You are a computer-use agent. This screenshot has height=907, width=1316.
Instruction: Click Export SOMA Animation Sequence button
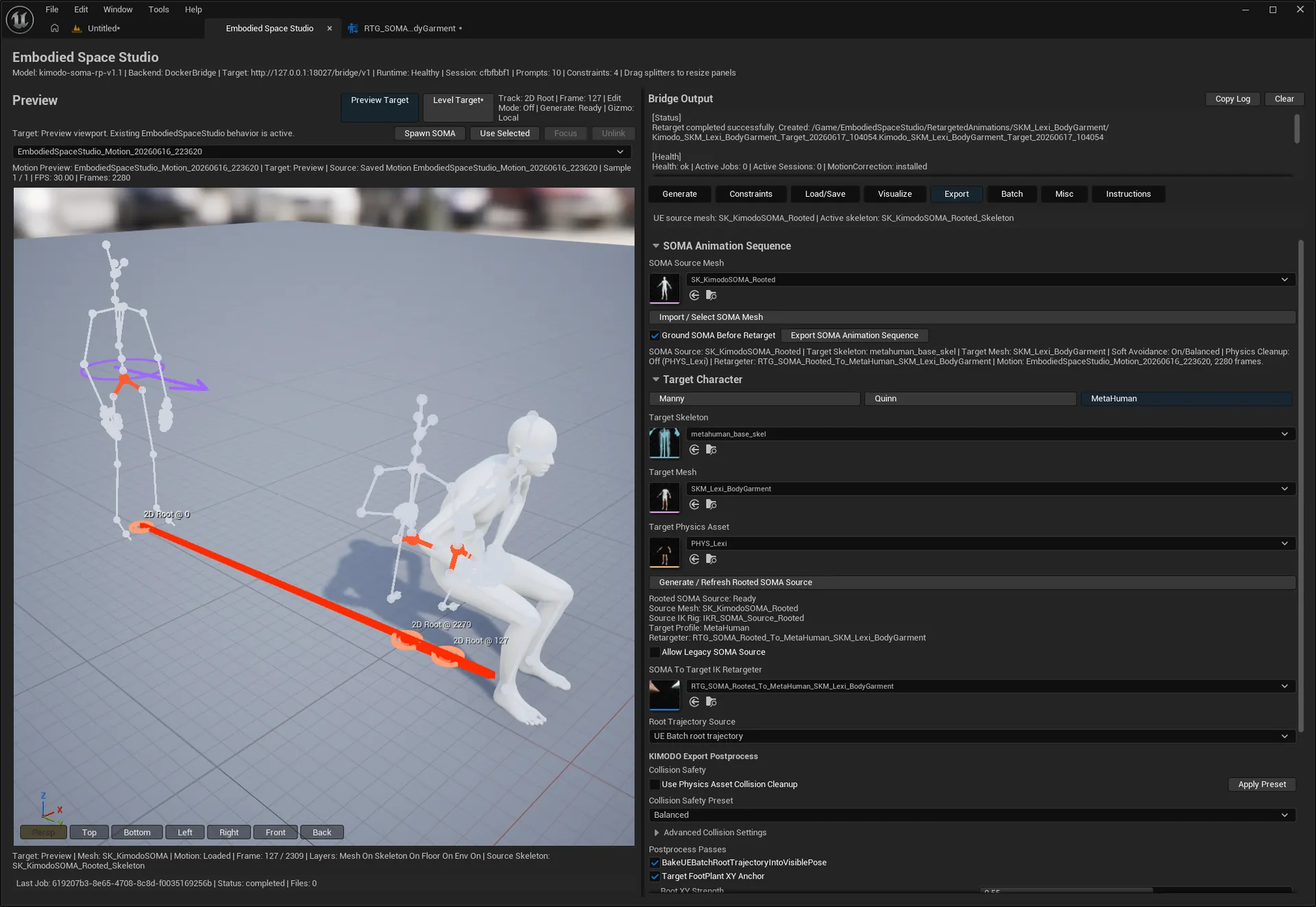coord(854,336)
